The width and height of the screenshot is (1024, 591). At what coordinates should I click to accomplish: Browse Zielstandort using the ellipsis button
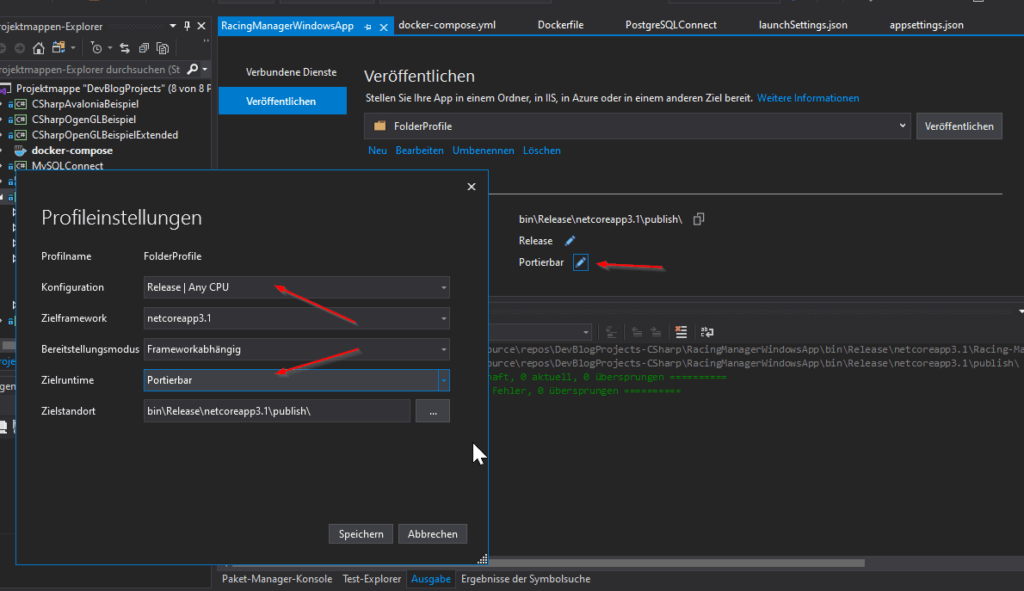point(432,410)
